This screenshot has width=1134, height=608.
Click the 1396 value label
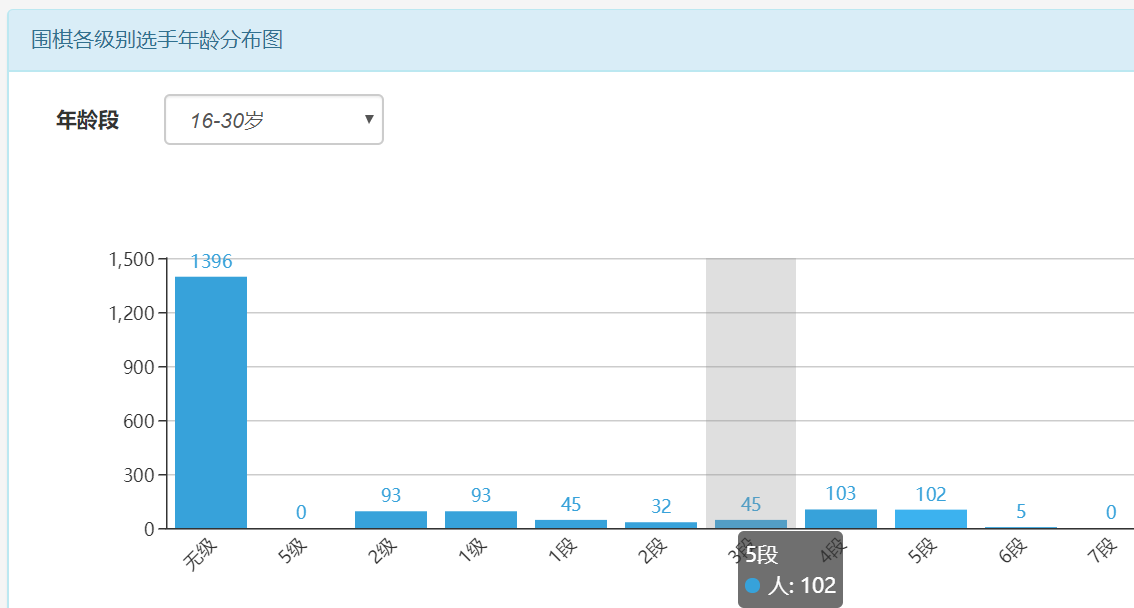211,262
